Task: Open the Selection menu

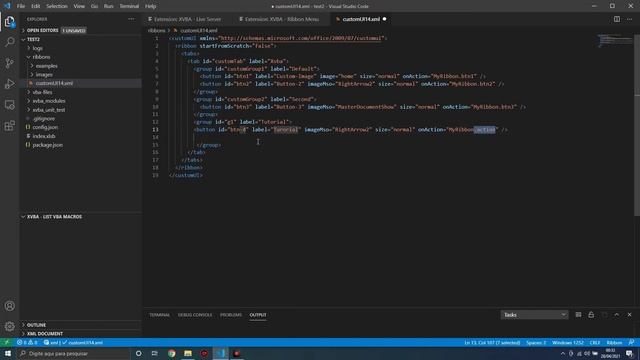Action: coord(57,6)
